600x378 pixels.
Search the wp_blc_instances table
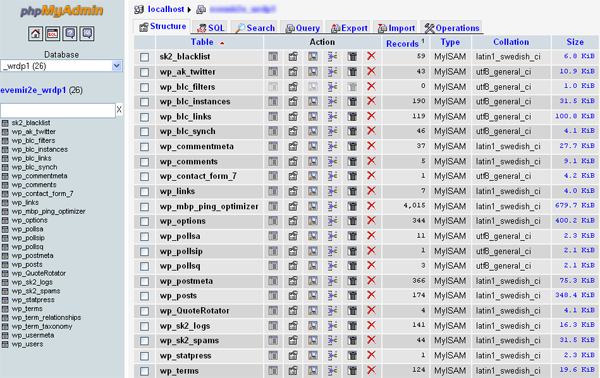[313, 101]
